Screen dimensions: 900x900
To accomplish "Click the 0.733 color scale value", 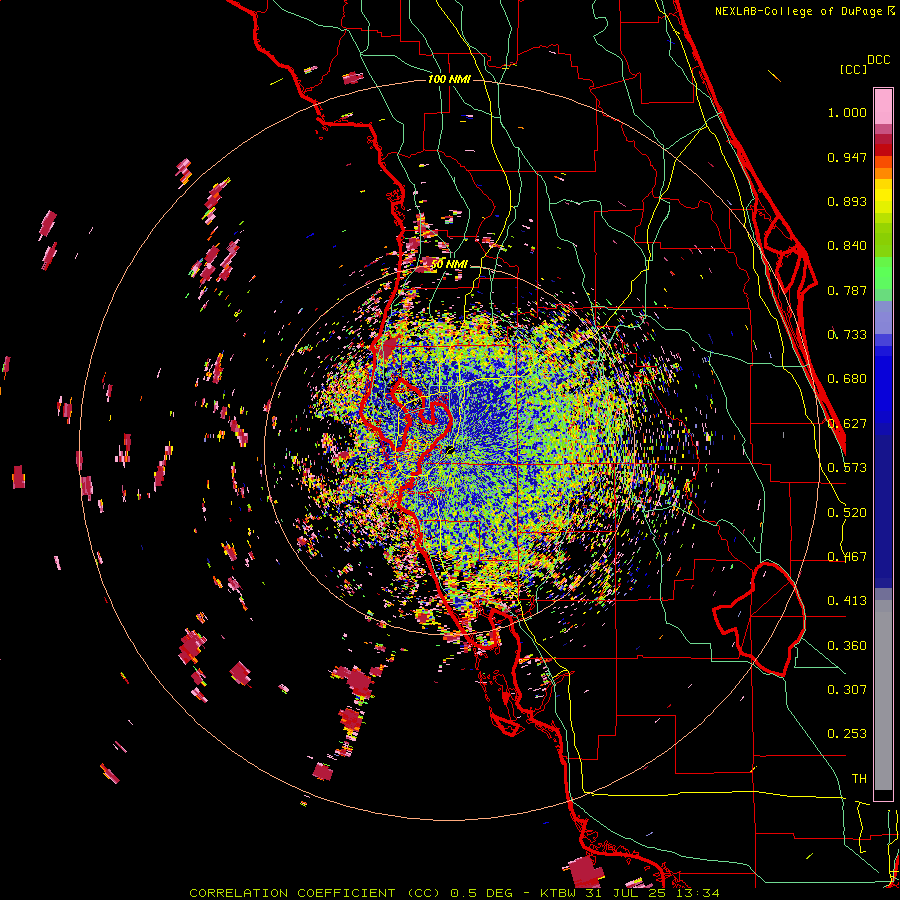I will (x=847, y=335).
